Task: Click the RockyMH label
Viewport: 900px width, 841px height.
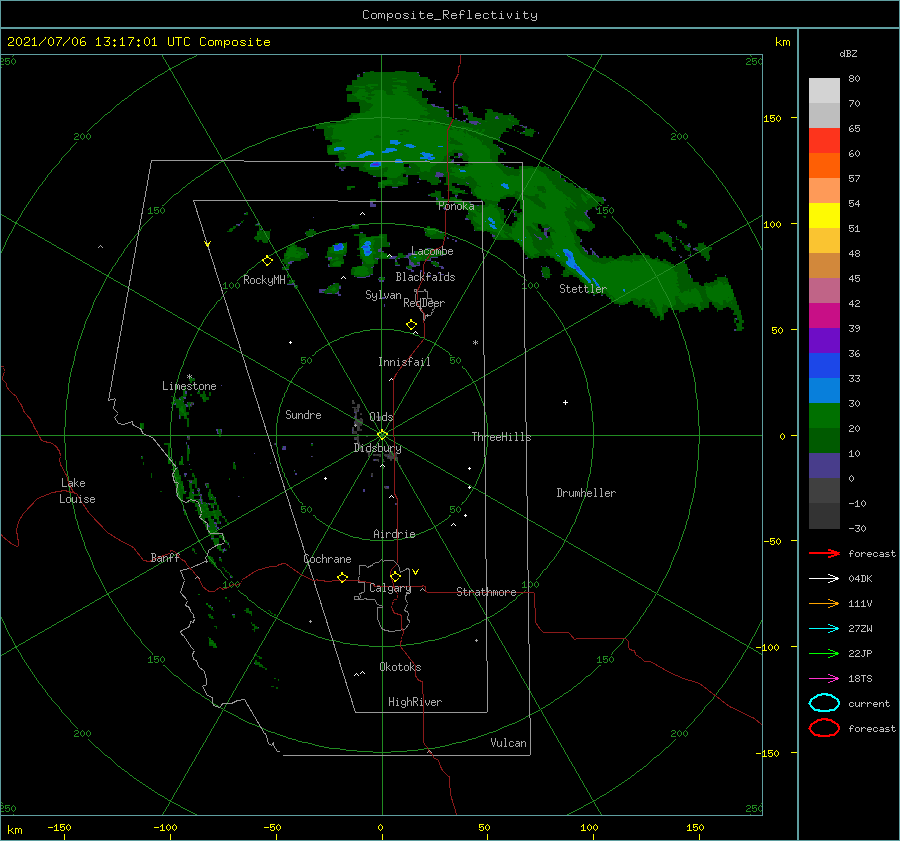Action: click(x=264, y=280)
